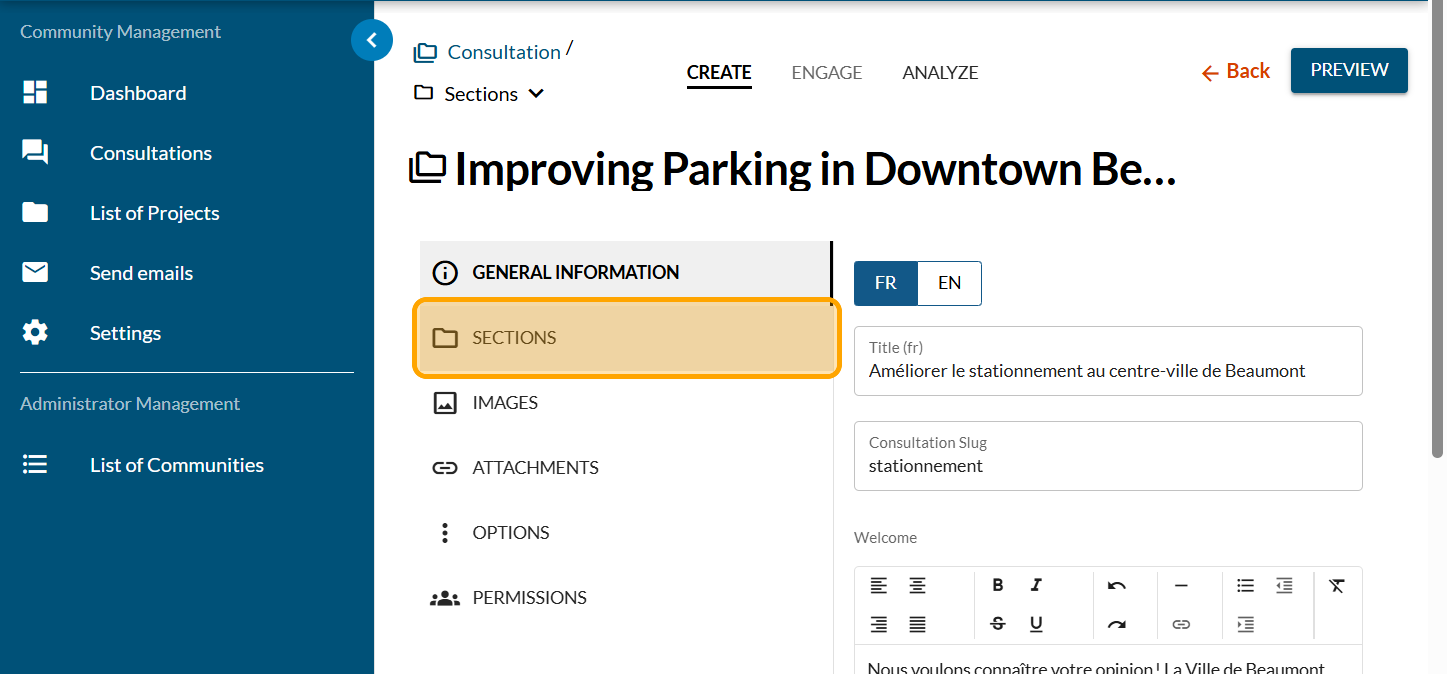1447x674 pixels.
Task: Insert horizontal rule line
Action: click(1181, 586)
